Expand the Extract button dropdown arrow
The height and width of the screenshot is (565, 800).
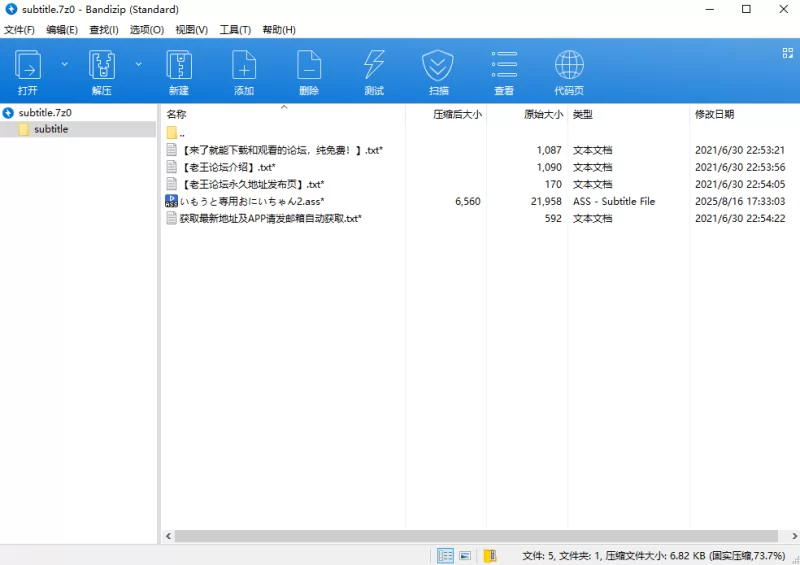(x=138, y=64)
